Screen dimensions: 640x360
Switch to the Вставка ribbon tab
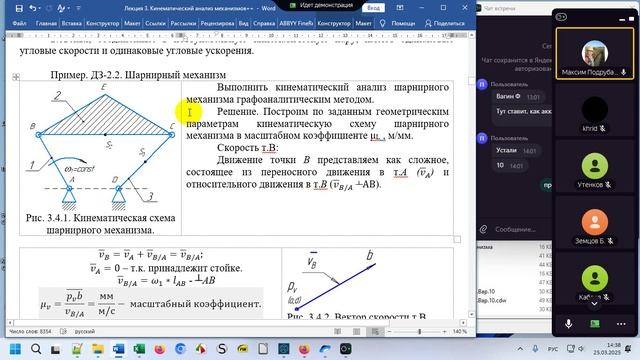pyautogui.click(x=71, y=23)
